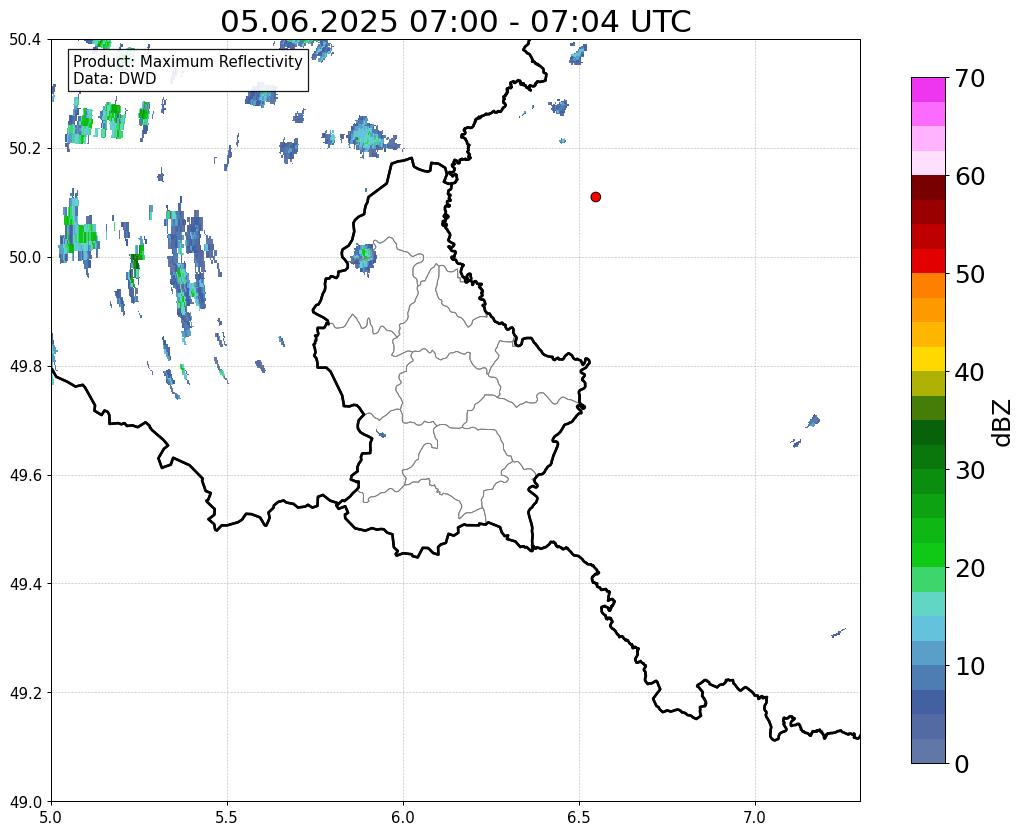
Task: Click the colorbar tick label 20
Action: (970, 568)
